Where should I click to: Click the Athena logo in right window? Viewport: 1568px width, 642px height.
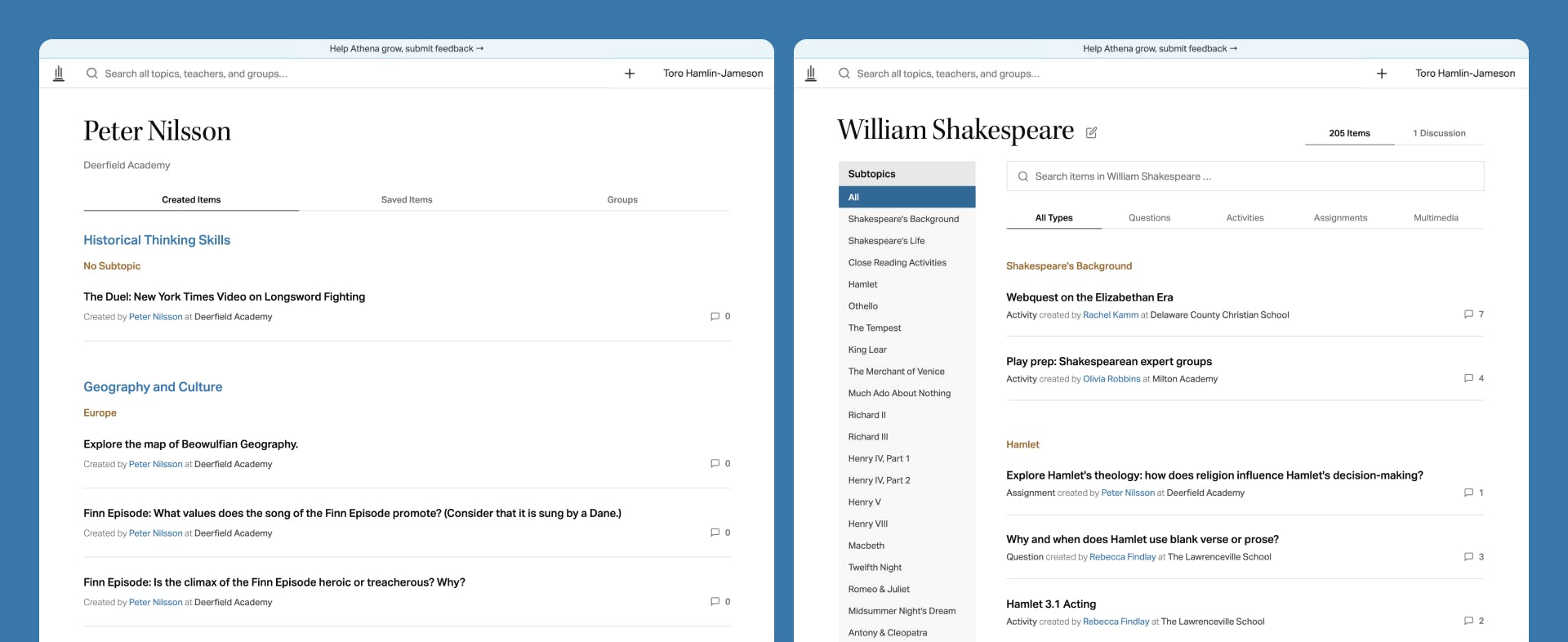click(x=811, y=74)
